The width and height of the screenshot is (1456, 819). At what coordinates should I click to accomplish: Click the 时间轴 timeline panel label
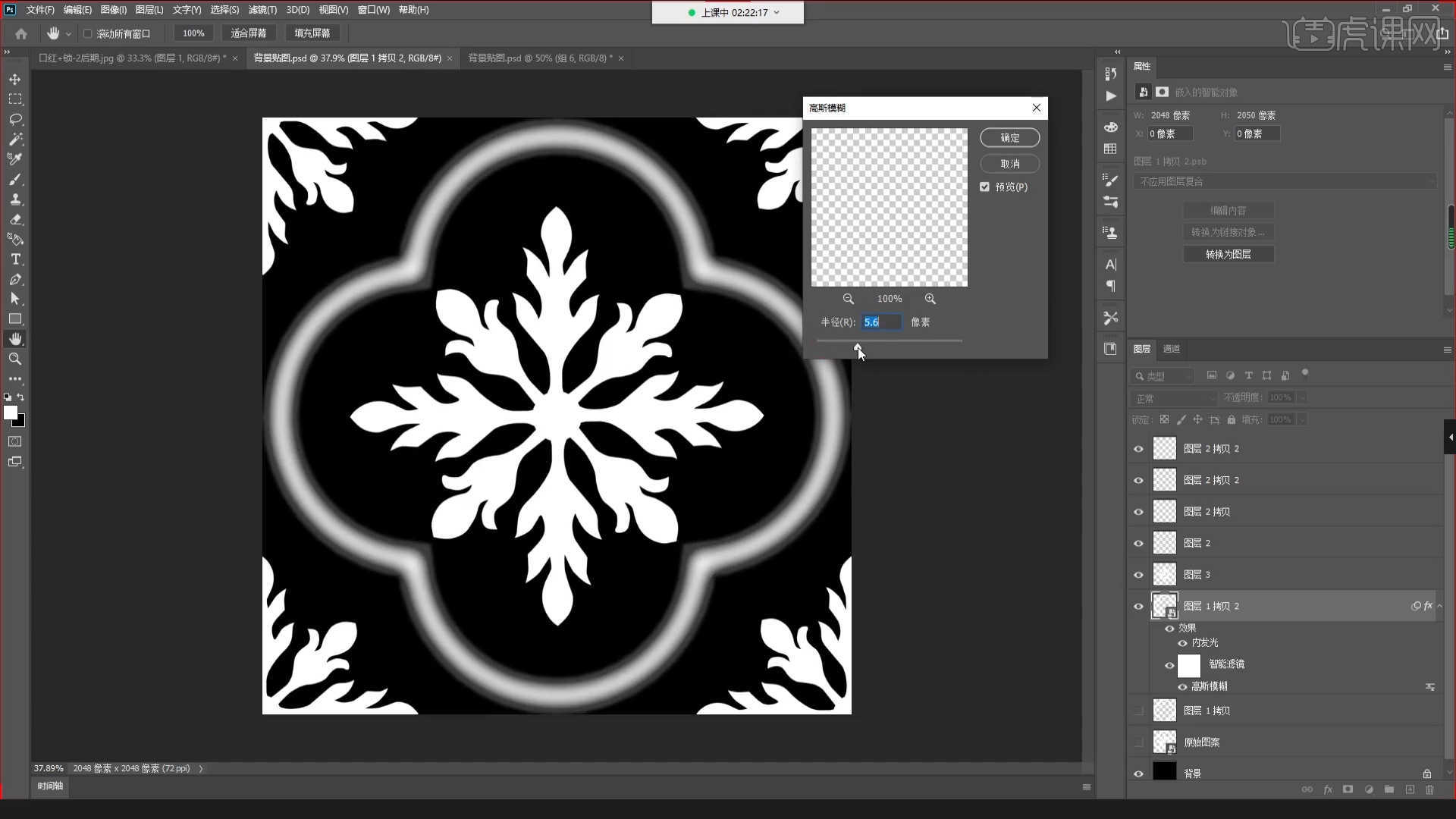[50, 786]
